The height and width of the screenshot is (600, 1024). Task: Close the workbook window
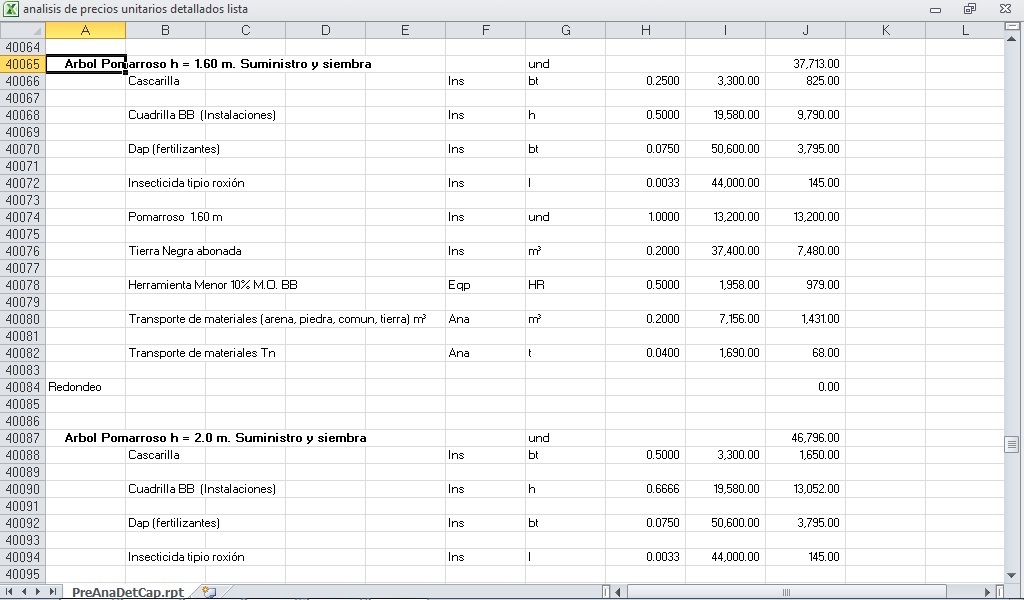[x=1005, y=9]
